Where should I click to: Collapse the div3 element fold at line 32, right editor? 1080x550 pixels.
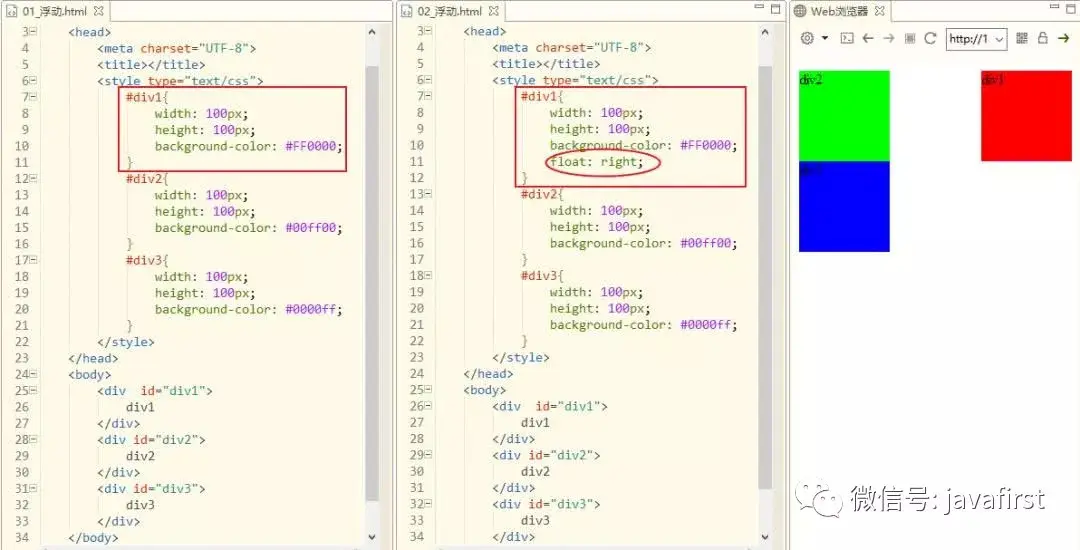[428, 504]
